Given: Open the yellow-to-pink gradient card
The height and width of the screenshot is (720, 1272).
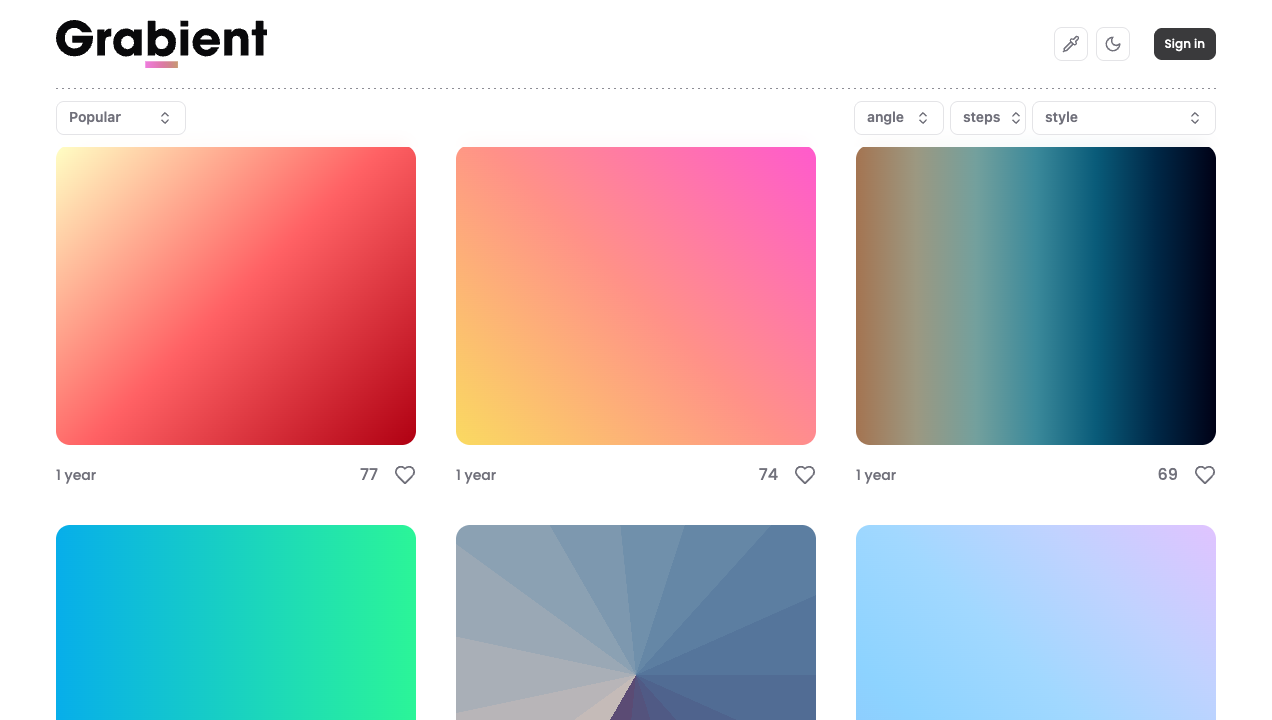Looking at the screenshot, I should point(636,296).
